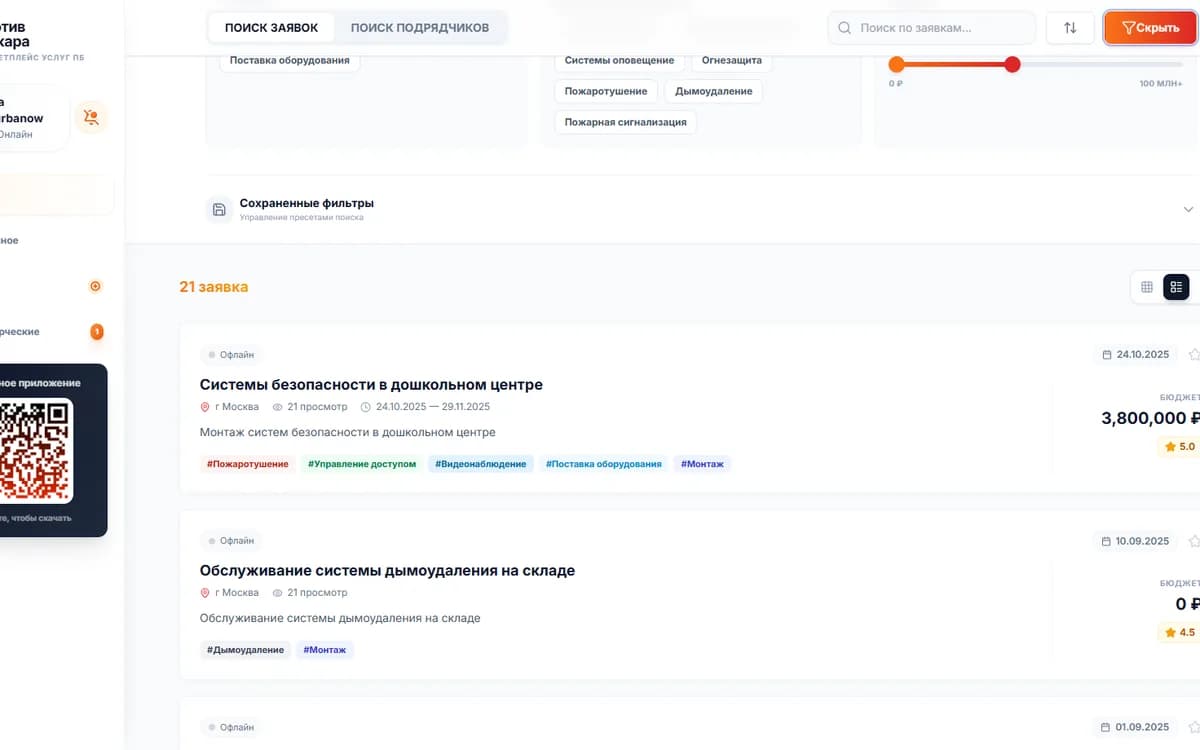
Task: Click #Монтаж tag on the preschool security request
Action: pos(703,464)
